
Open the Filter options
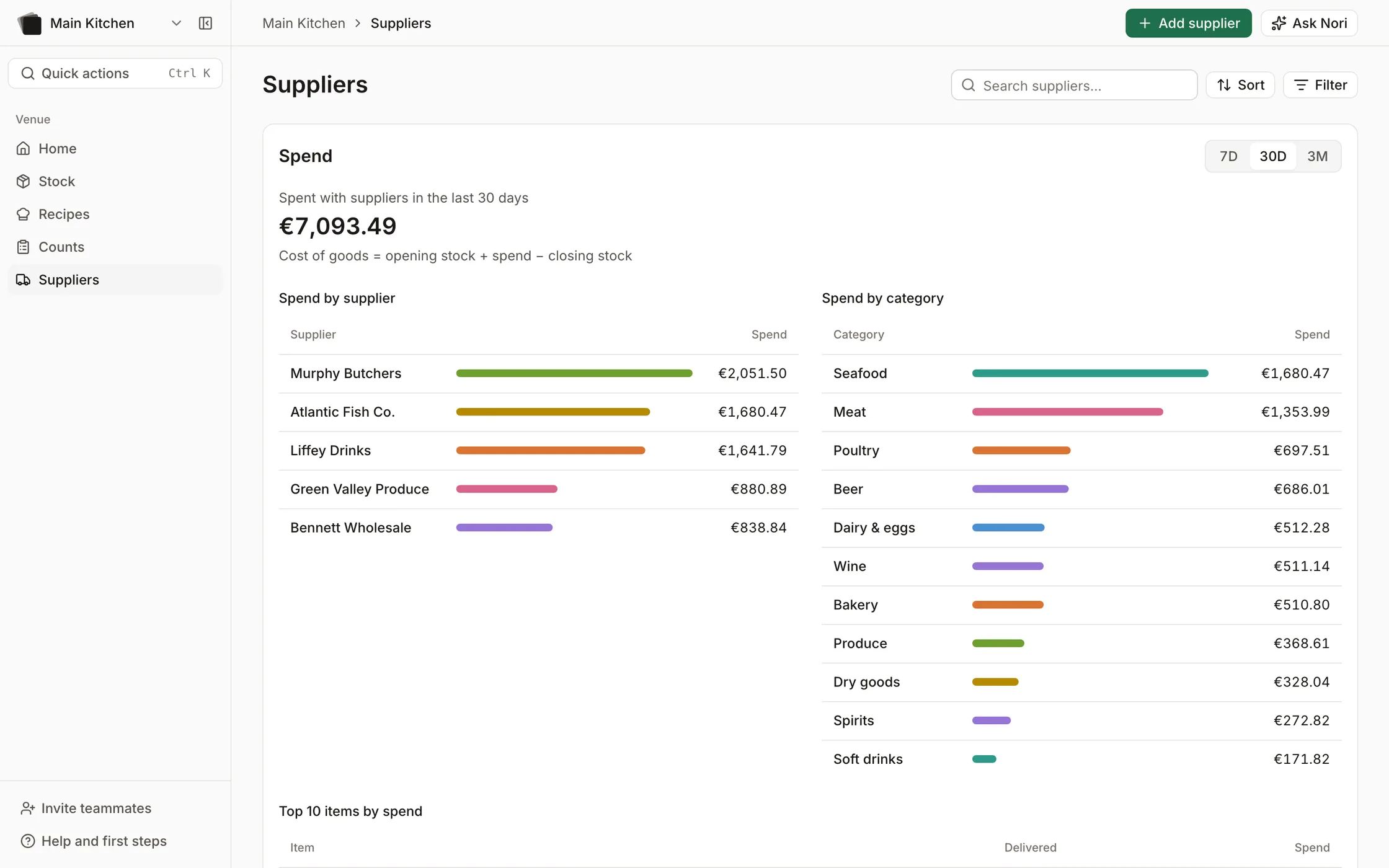tap(1320, 85)
